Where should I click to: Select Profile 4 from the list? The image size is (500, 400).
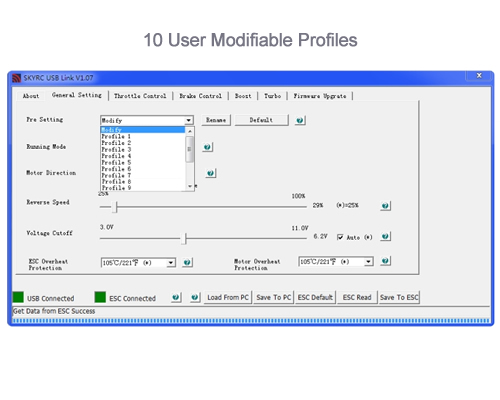tap(143, 156)
